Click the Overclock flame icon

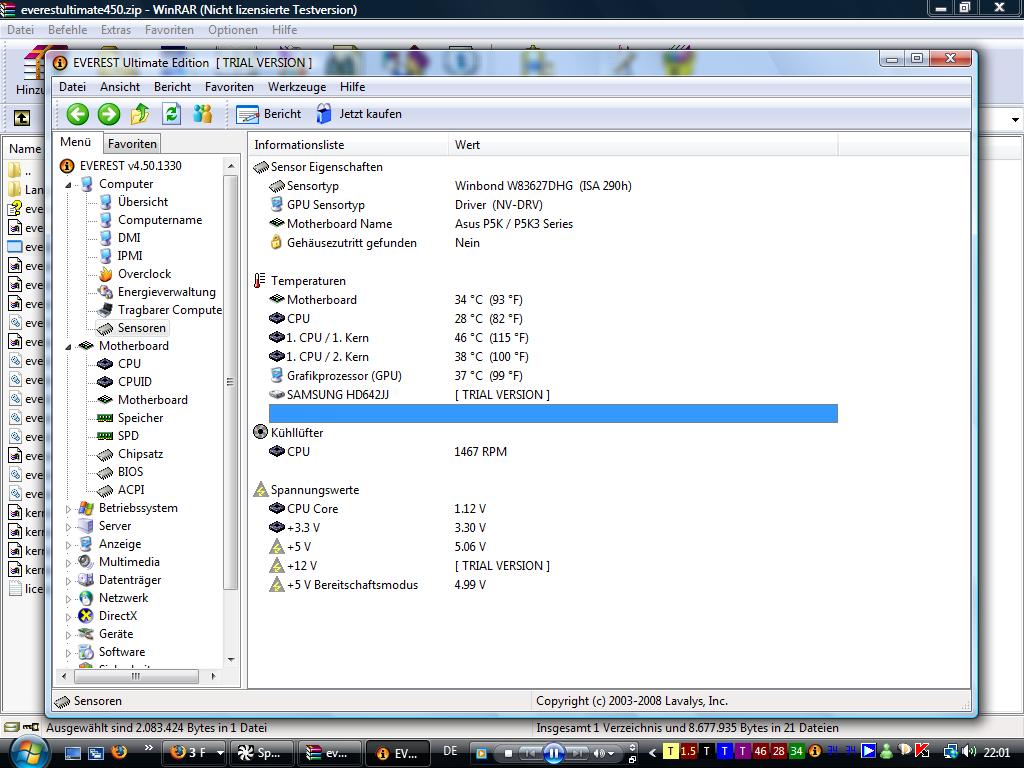click(105, 274)
